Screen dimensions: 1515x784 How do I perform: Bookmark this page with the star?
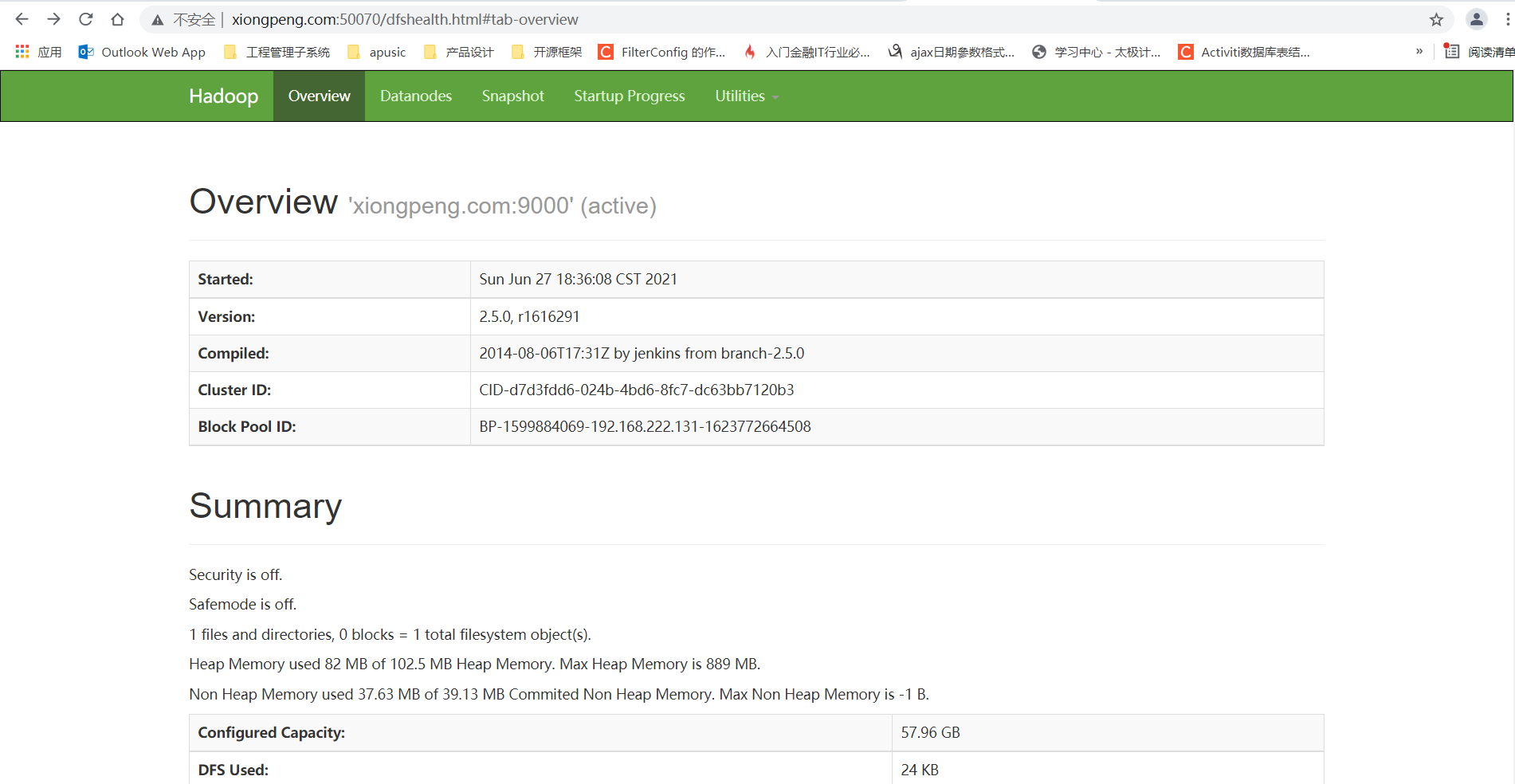[x=1436, y=20]
